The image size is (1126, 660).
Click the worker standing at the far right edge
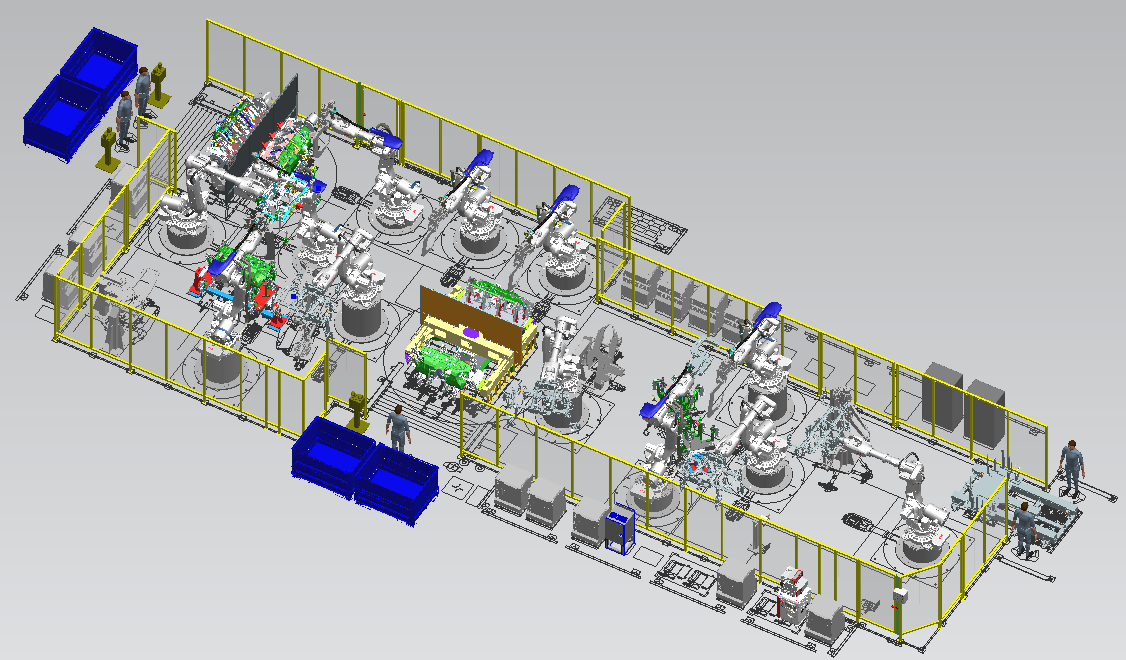pos(1070,464)
